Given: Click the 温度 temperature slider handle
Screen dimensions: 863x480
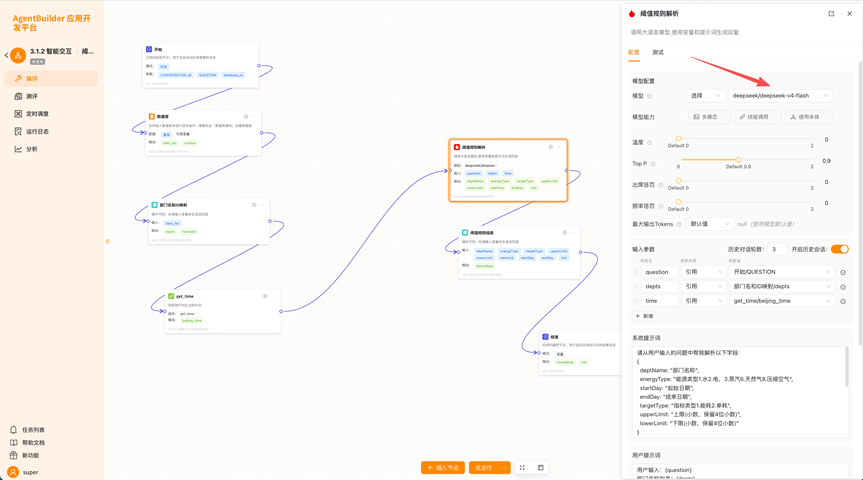Looking at the screenshot, I should pyautogui.click(x=678, y=139).
